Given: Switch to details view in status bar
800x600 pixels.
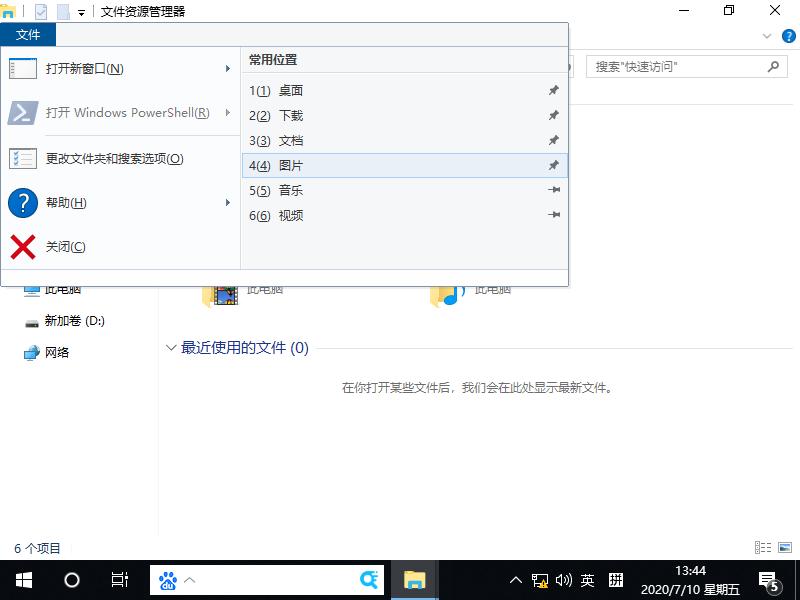Looking at the screenshot, I should pos(762,548).
